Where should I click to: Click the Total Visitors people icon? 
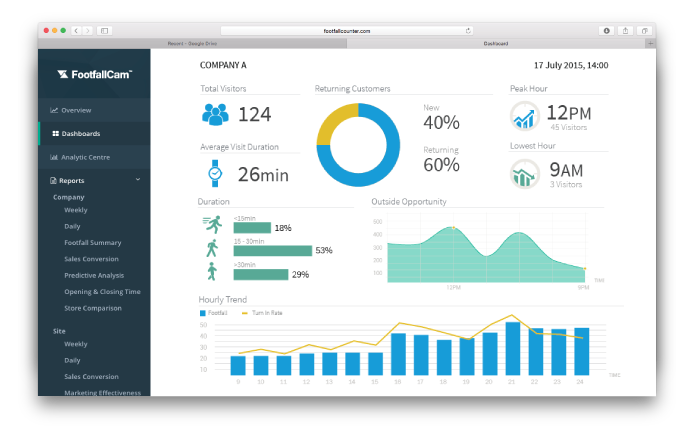pos(215,114)
